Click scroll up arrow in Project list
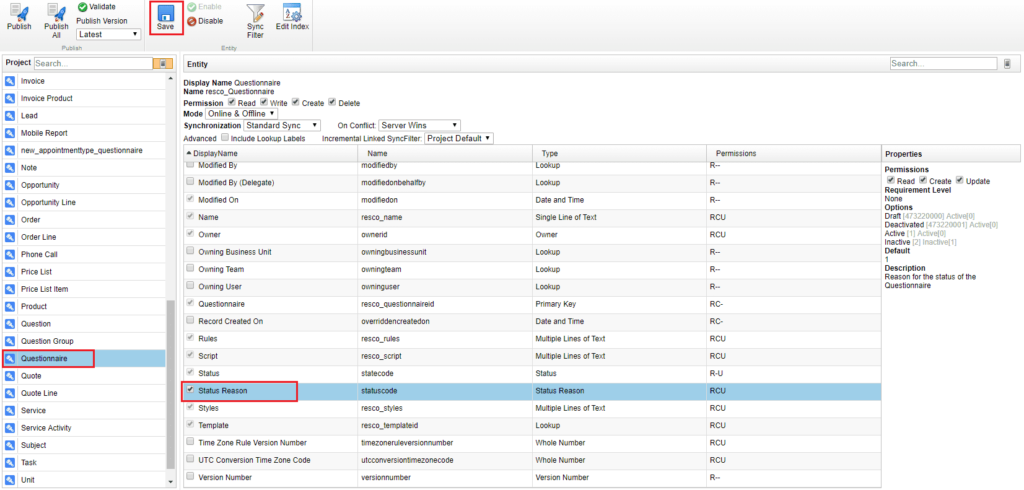The width and height of the screenshot is (1024, 490). click(x=171, y=79)
